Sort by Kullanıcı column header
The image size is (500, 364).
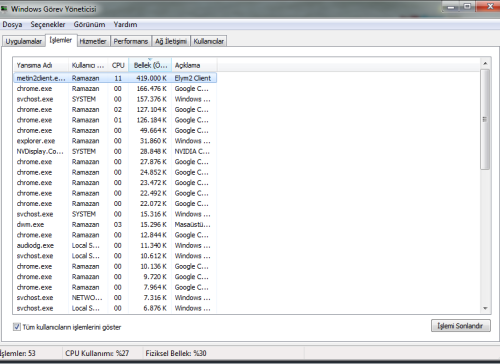pyautogui.click(x=88, y=65)
